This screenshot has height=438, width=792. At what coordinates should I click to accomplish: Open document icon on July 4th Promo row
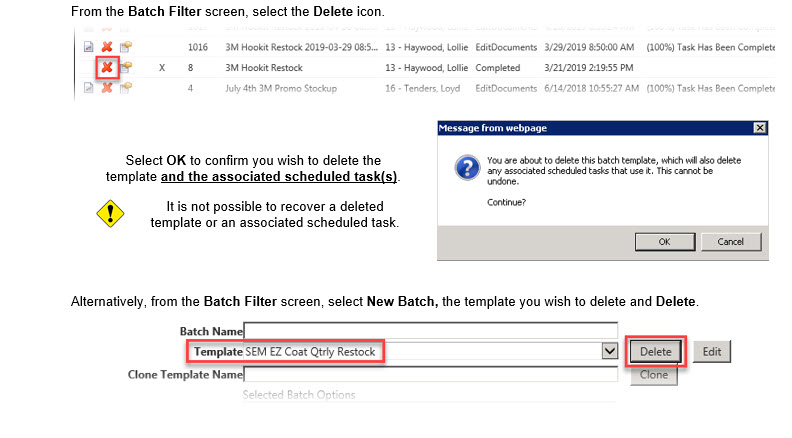[88, 88]
